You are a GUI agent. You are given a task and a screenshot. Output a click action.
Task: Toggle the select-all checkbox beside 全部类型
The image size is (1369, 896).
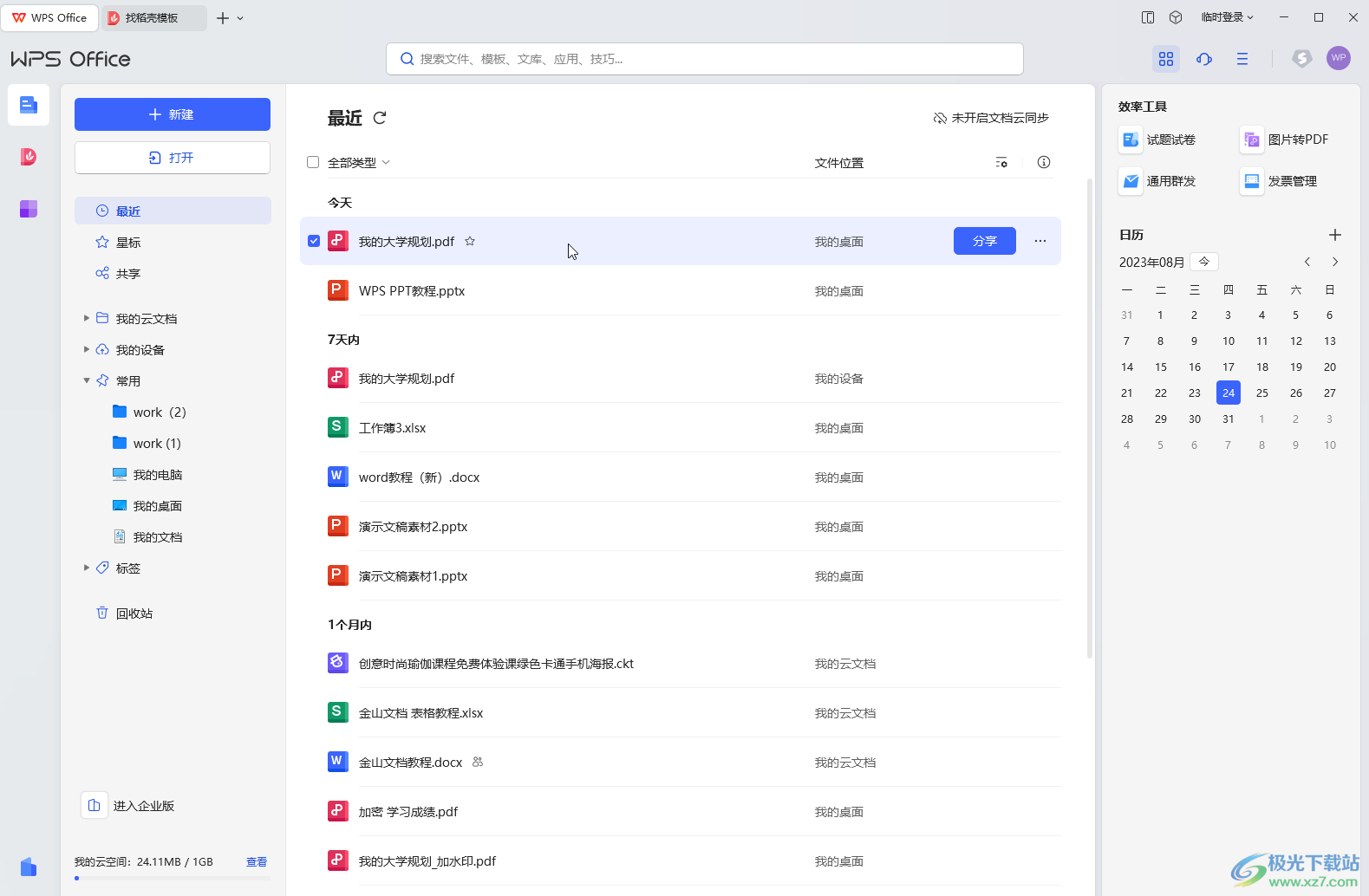pos(313,162)
